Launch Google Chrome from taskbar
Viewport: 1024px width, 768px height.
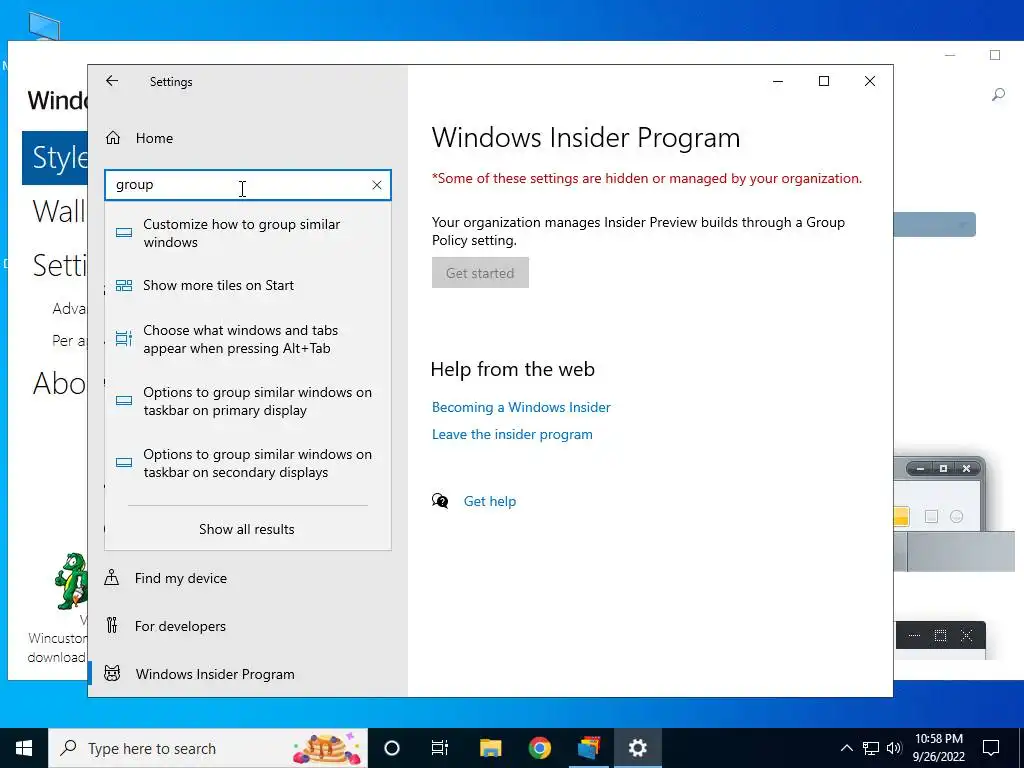click(539, 748)
